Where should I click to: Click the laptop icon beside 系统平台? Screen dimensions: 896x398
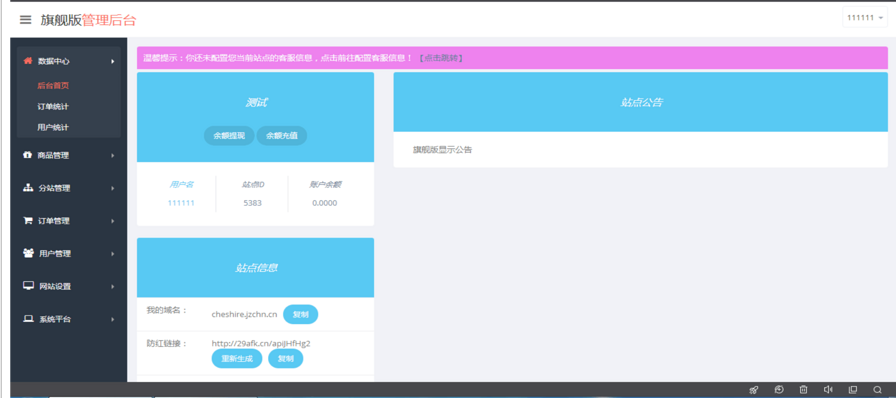(28, 319)
